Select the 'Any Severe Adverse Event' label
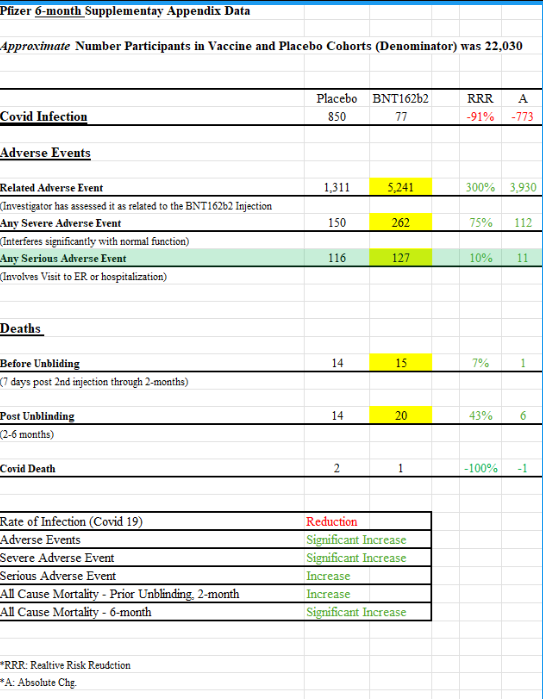 tap(61, 223)
